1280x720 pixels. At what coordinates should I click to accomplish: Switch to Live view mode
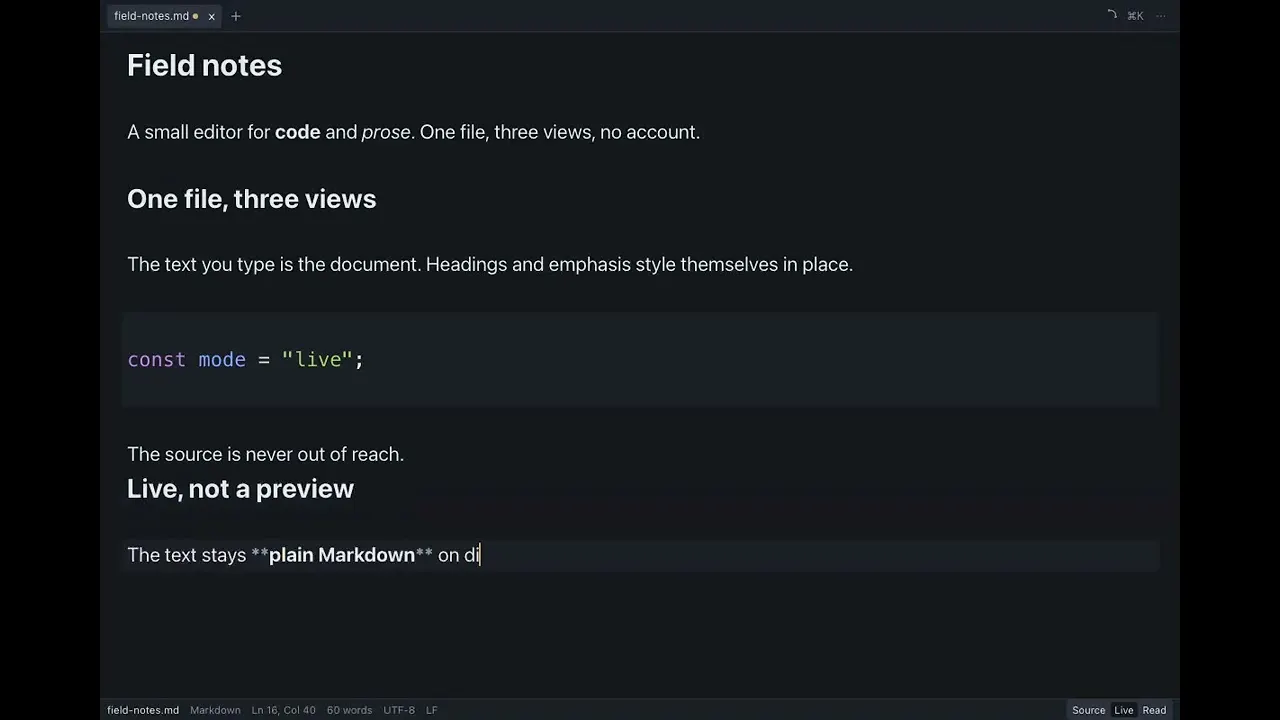point(1124,710)
